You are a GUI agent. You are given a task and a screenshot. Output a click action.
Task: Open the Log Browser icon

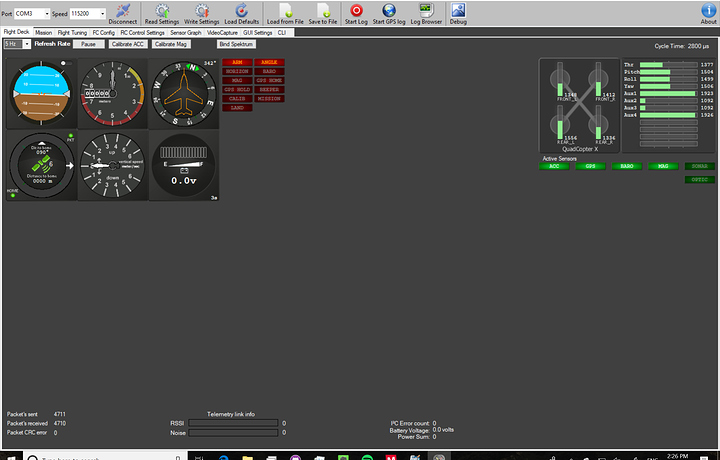(x=426, y=10)
